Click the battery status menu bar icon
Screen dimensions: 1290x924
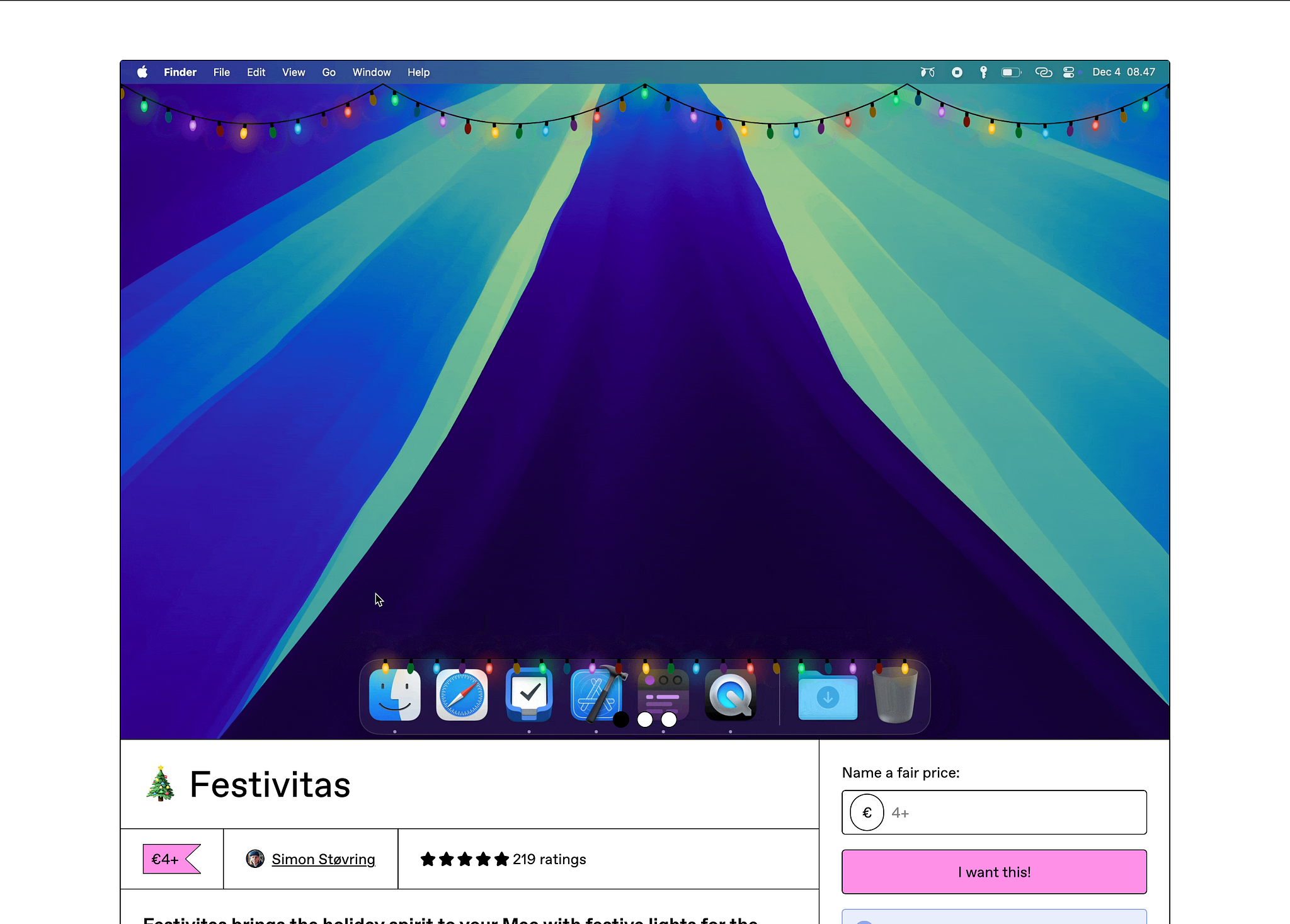point(1011,72)
